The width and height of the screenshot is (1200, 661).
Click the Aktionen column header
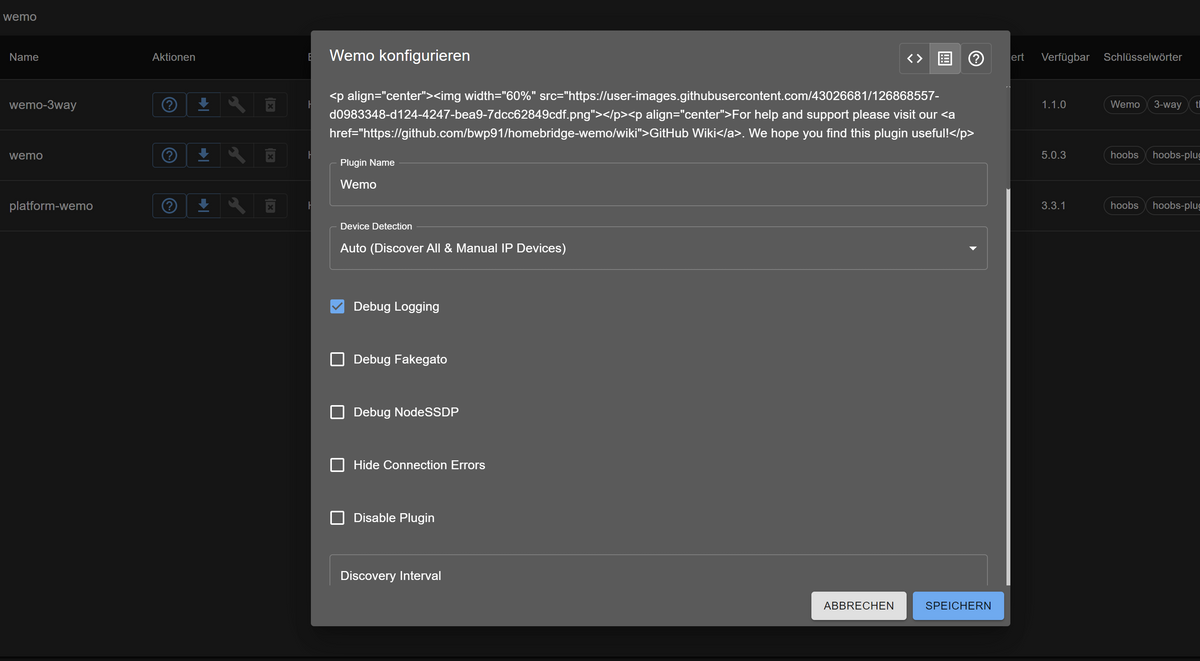tap(174, 57)
